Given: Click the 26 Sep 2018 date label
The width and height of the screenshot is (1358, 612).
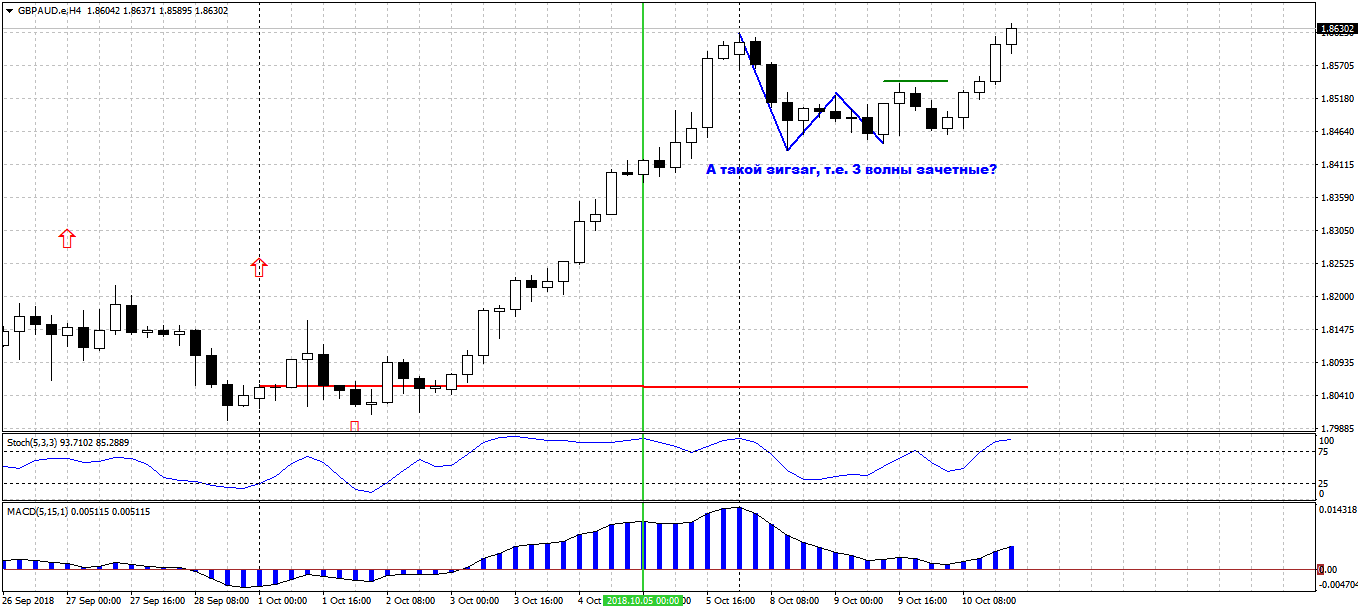Looking at the screenshot, I should click(28, 601).
